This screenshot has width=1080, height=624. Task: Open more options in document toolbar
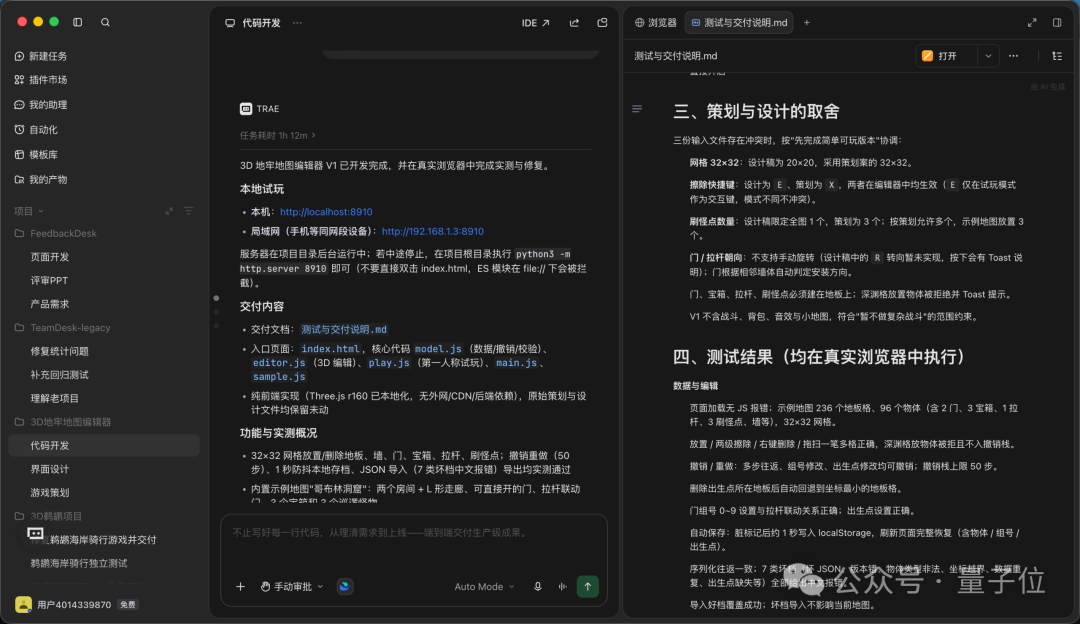tap(1013, 56)
